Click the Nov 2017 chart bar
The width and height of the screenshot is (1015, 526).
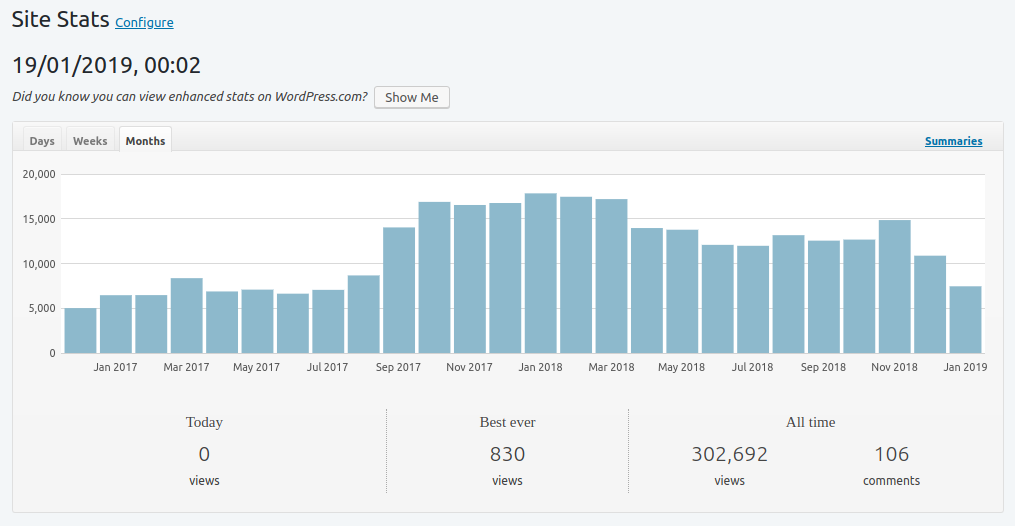point(470,280)
